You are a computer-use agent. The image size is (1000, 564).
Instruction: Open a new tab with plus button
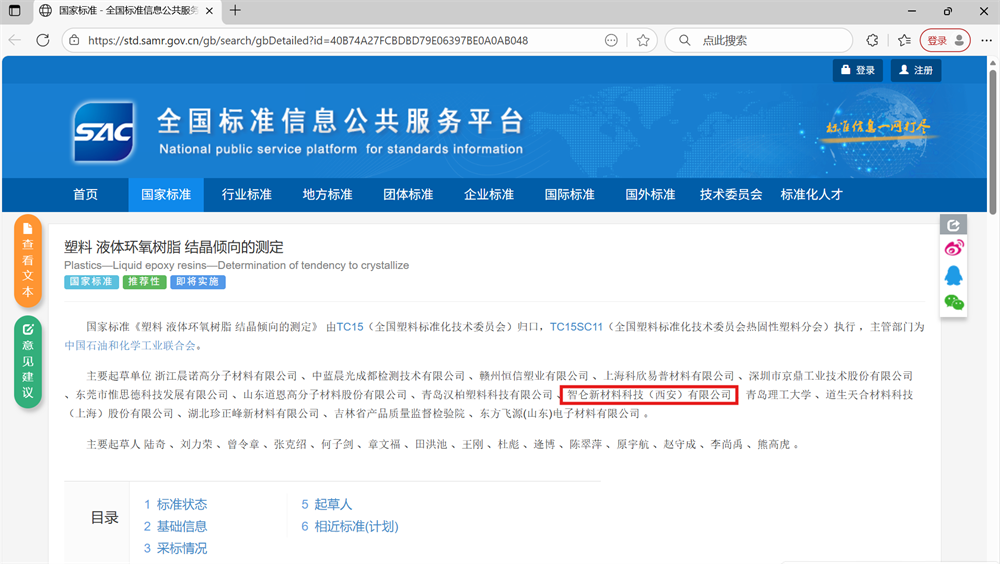click(x=235, y=11)
